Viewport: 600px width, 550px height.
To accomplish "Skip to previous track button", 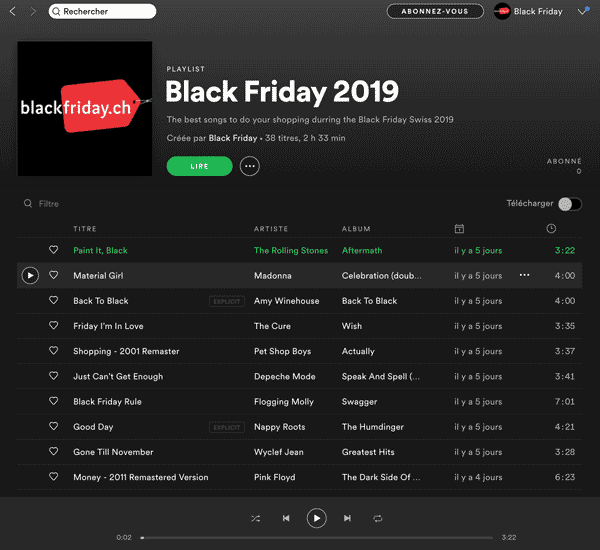I will pos(286,518).
